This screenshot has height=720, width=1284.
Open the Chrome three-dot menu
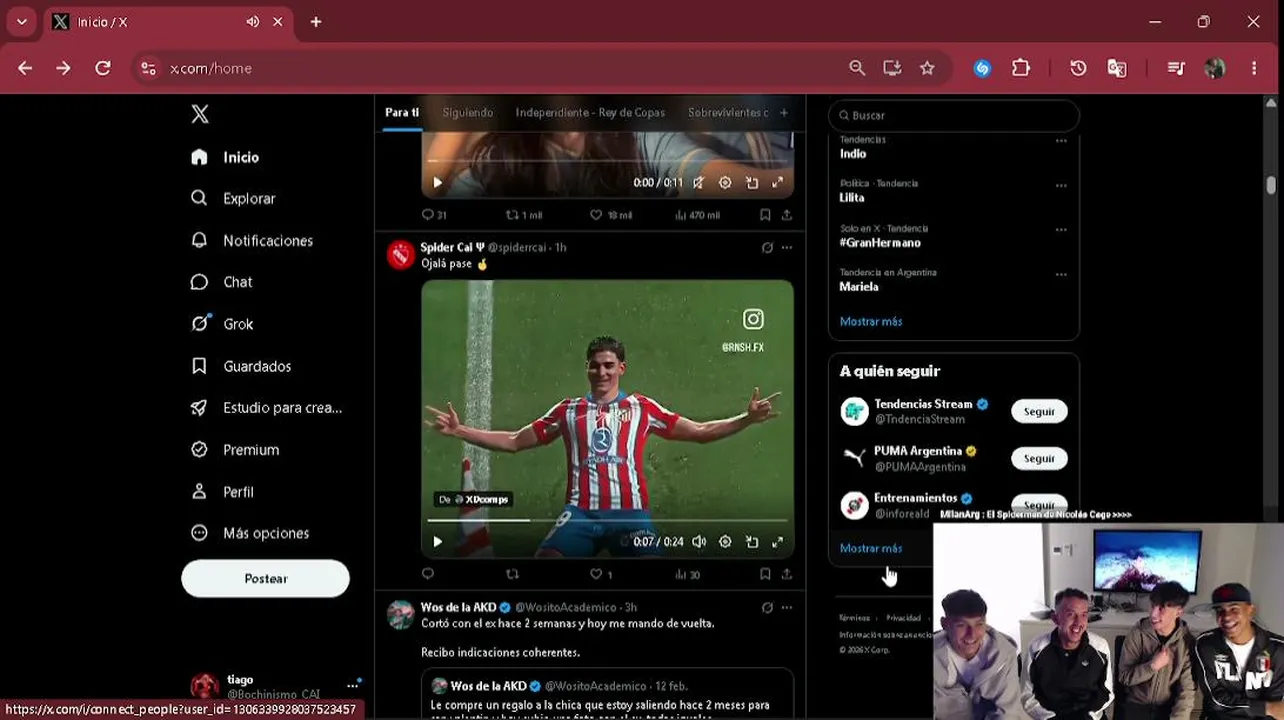coord(1254,68)
